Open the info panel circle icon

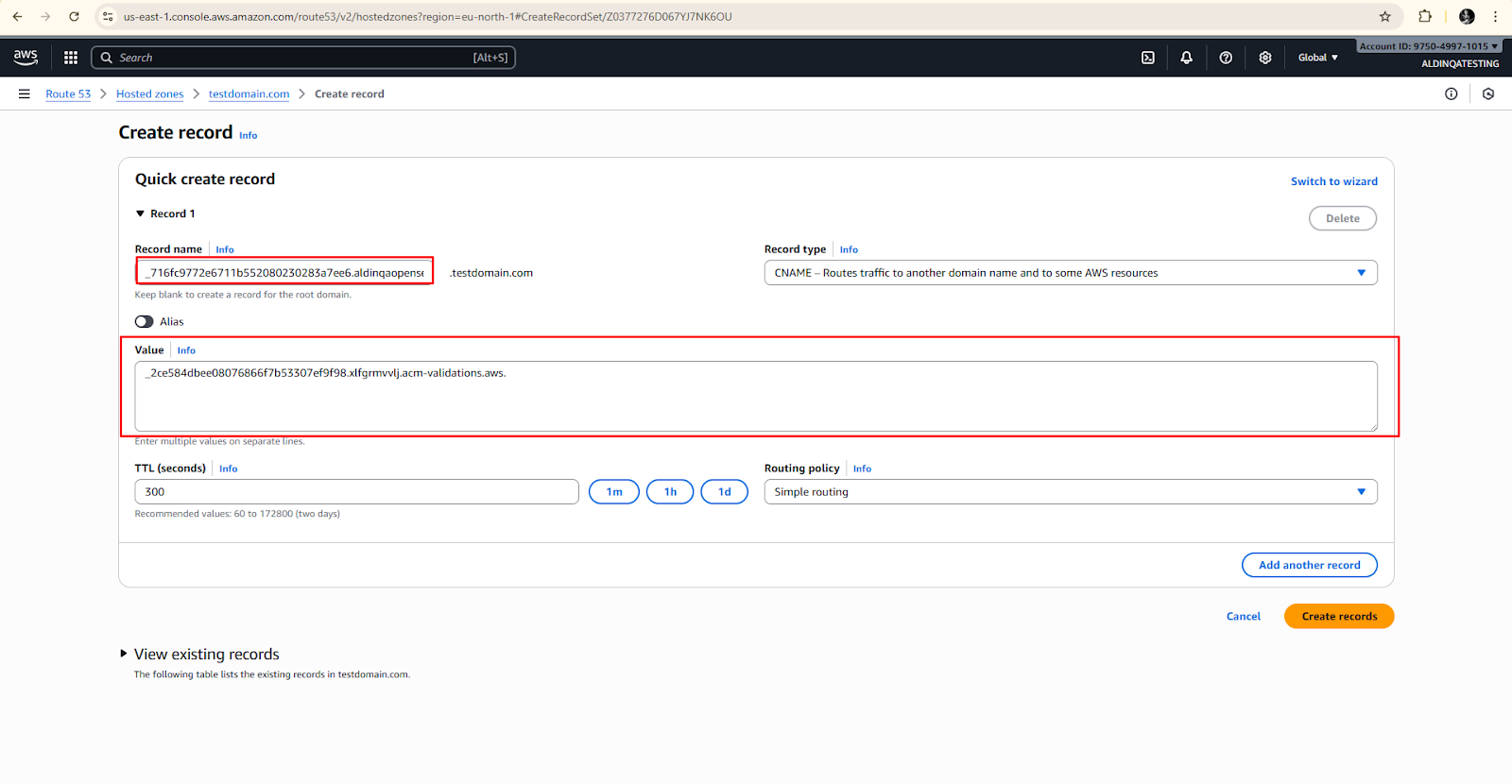pos(1451,94)
